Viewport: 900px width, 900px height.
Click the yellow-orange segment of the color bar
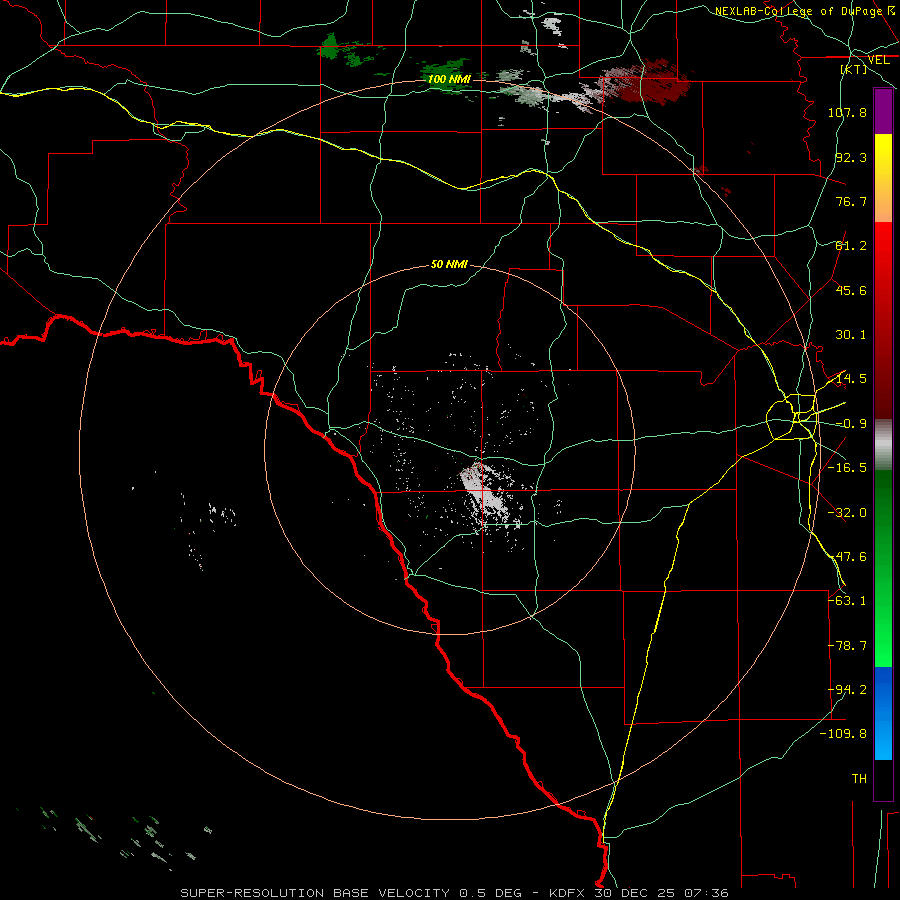pos(883,178)
